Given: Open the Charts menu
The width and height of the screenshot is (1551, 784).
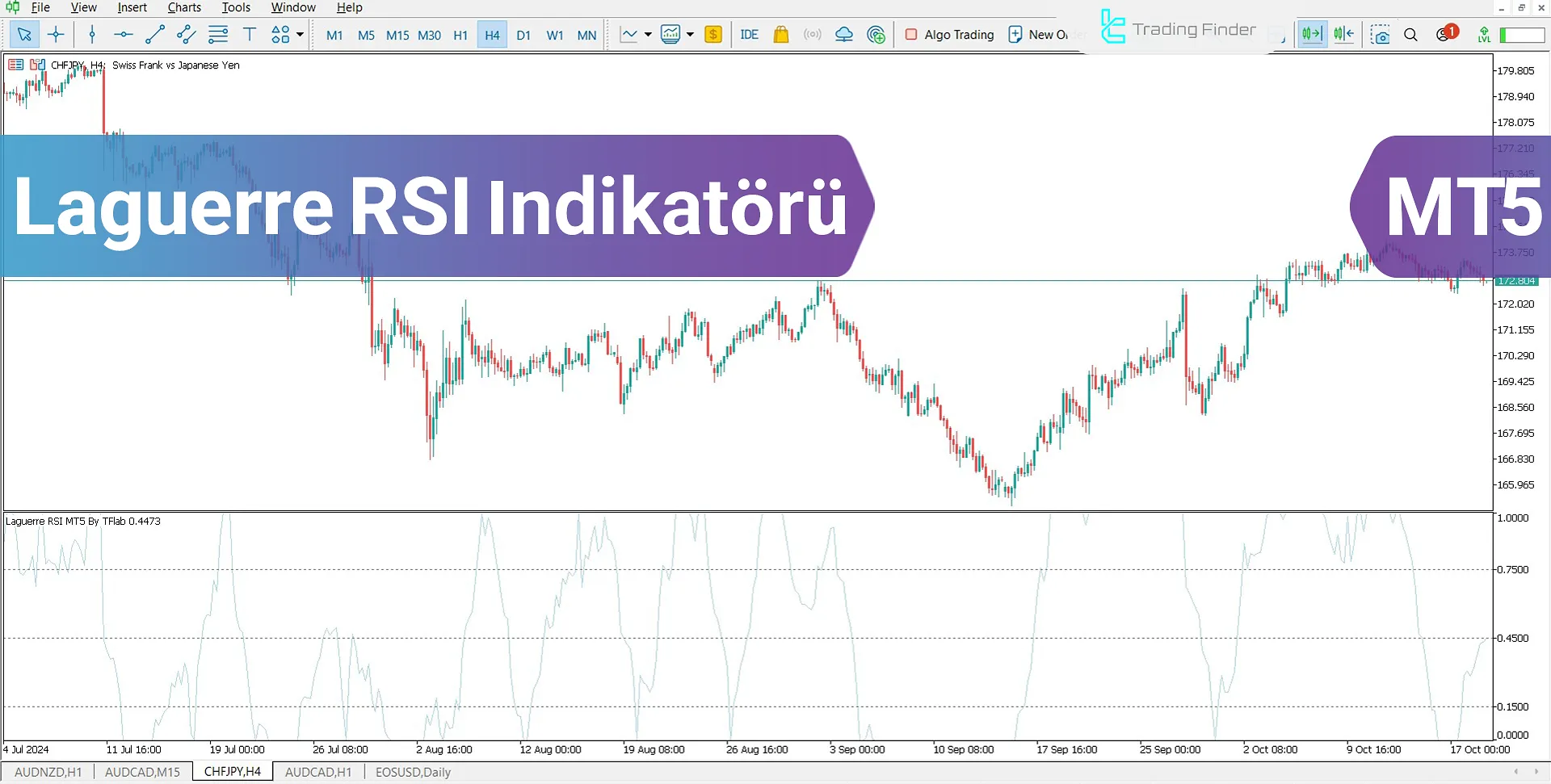Looking at the screenshot, I should [x=184, y=7].
